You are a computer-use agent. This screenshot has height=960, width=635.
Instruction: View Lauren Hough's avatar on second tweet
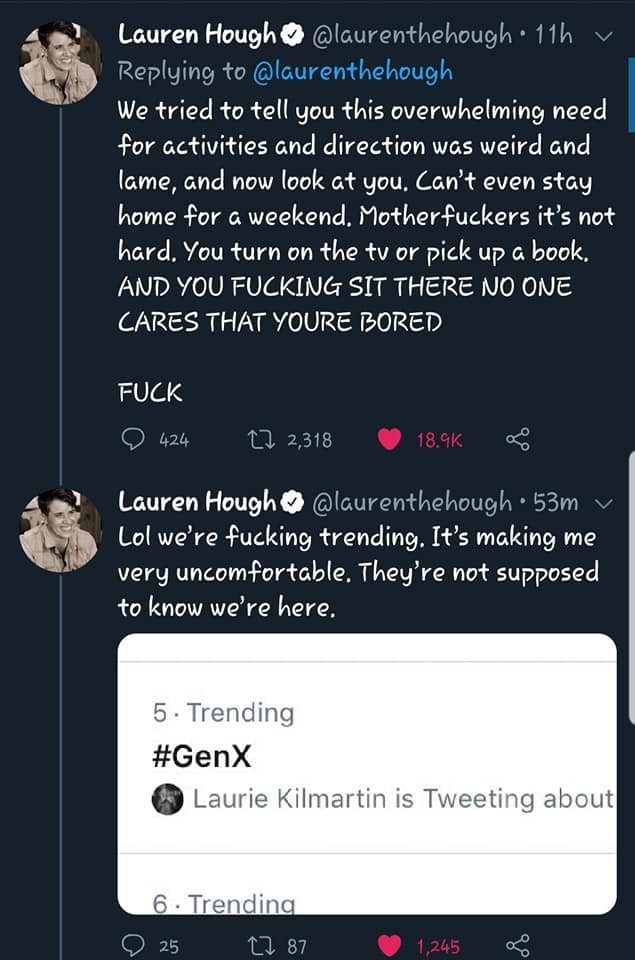point(60,529)
